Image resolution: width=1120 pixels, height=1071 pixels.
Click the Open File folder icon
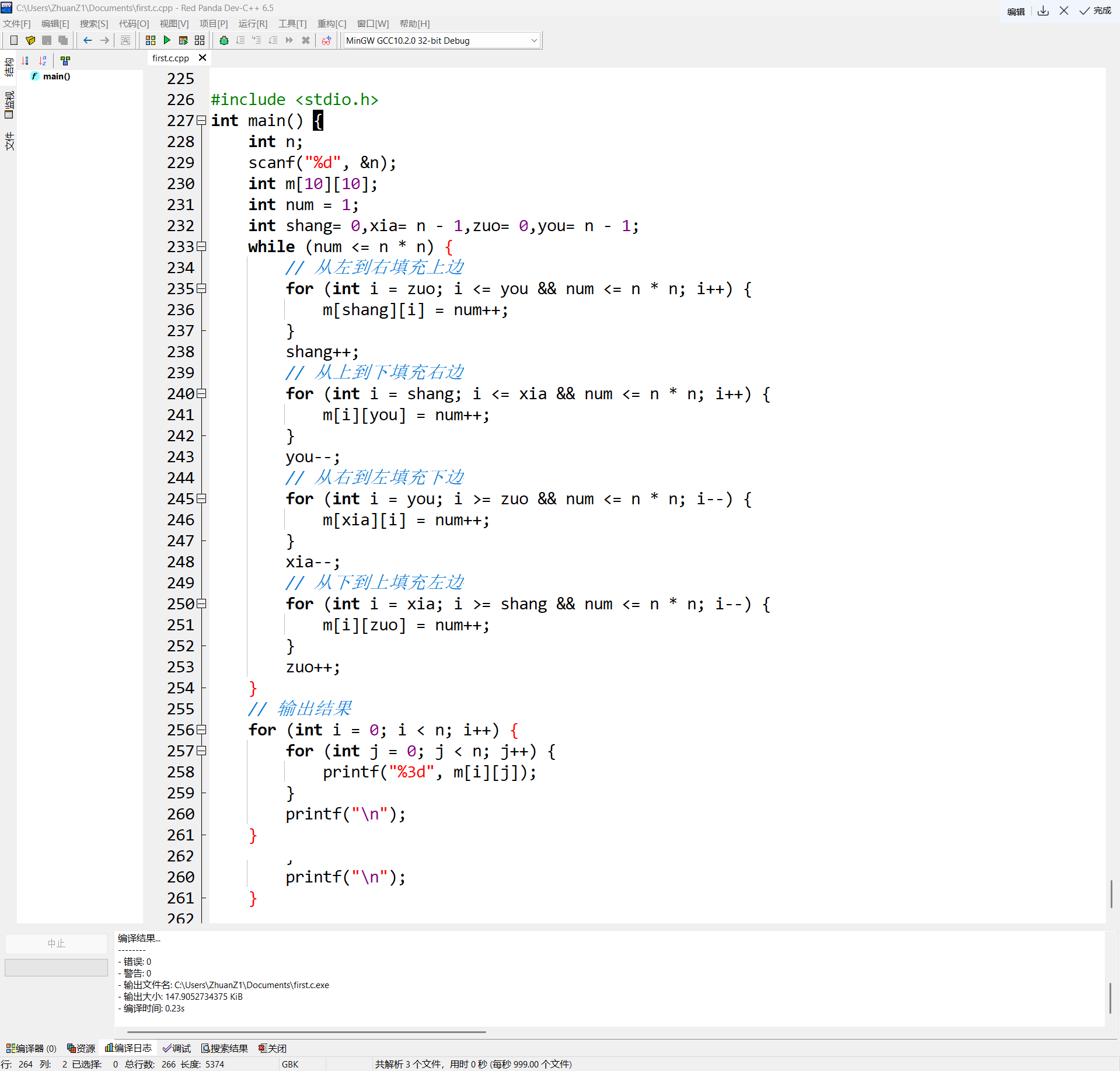(30, 40)
